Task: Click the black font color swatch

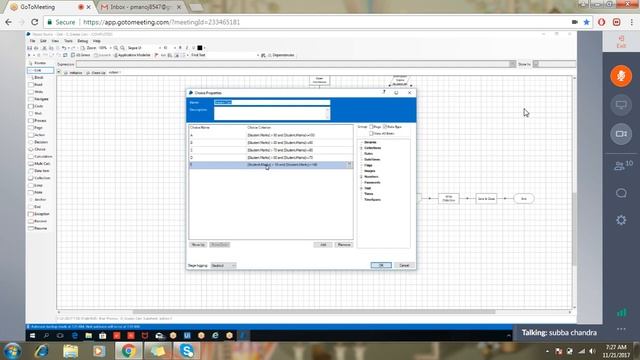Action: [200, 48]
